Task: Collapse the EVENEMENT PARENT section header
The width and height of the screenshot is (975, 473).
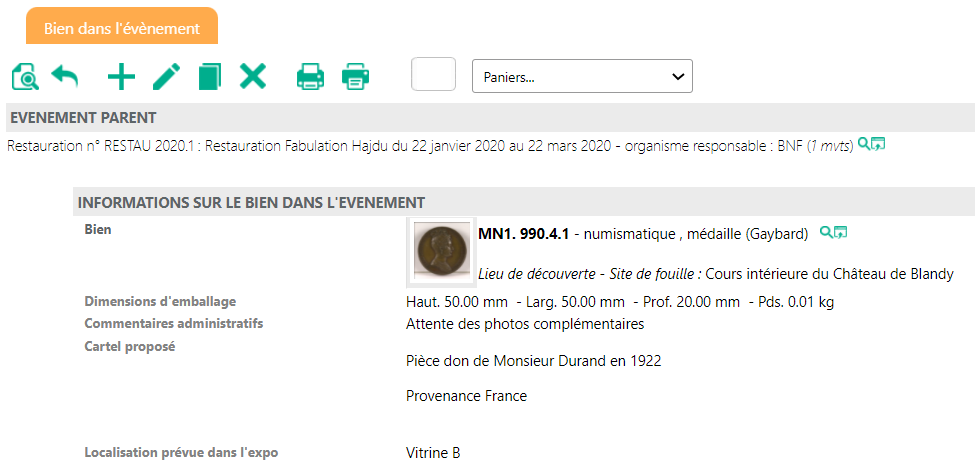Action: [83, 118]
